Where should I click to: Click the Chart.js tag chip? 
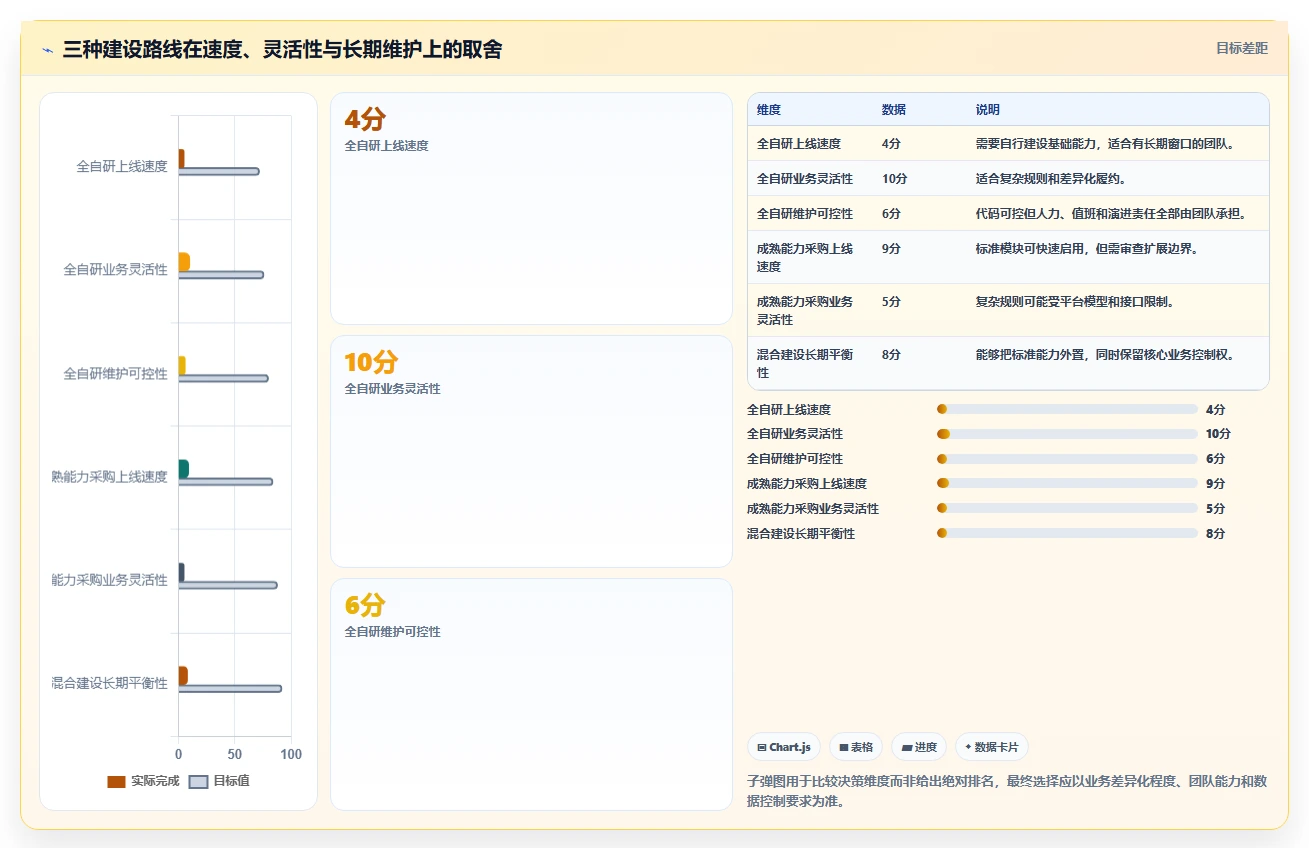coord(784,747)
